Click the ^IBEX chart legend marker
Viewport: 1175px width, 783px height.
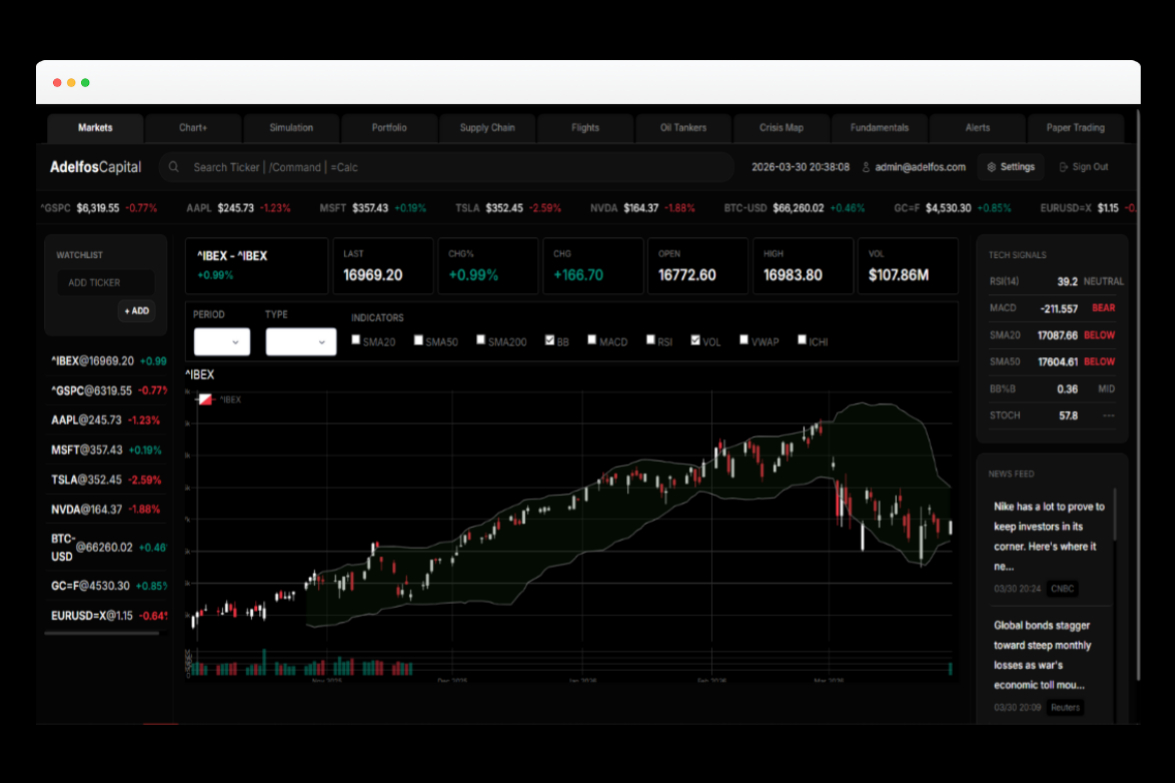coord(205,399)
